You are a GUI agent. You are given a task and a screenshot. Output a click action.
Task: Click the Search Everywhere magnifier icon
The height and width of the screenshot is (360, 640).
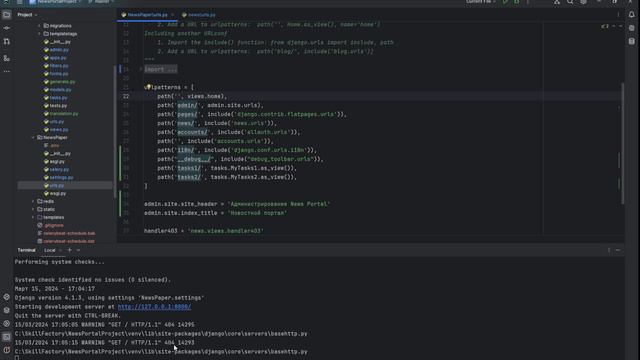pyautogui.click(x=570, y=2)
